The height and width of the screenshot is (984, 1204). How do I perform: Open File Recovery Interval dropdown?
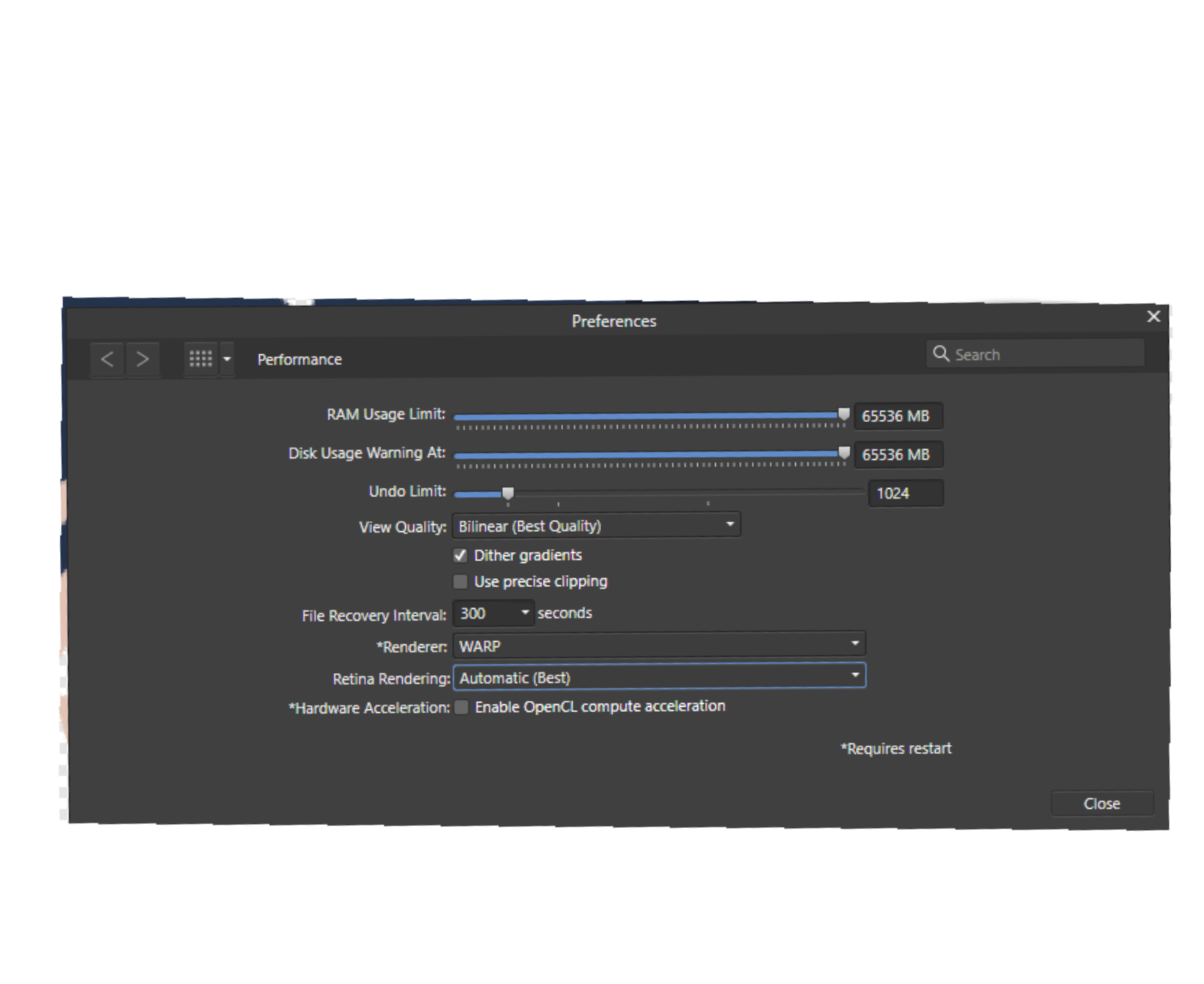click(x=493, y=613)
